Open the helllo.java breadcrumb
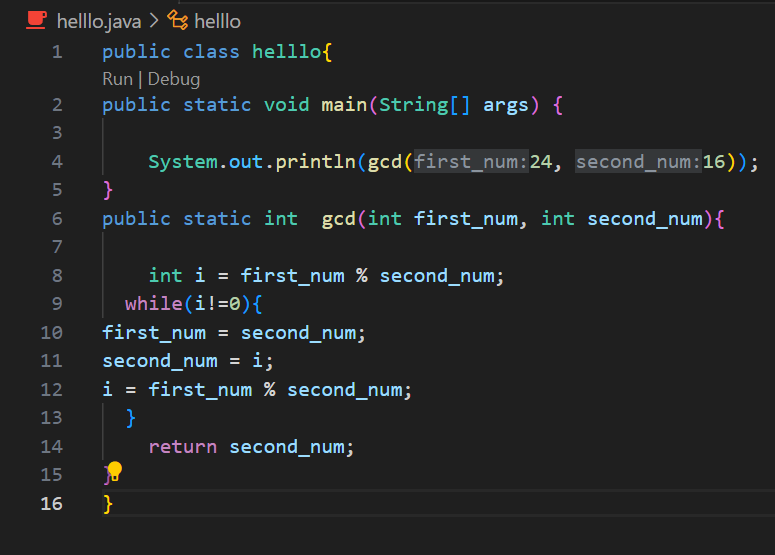This screenshot has width=775, height=555. (98, 21)
